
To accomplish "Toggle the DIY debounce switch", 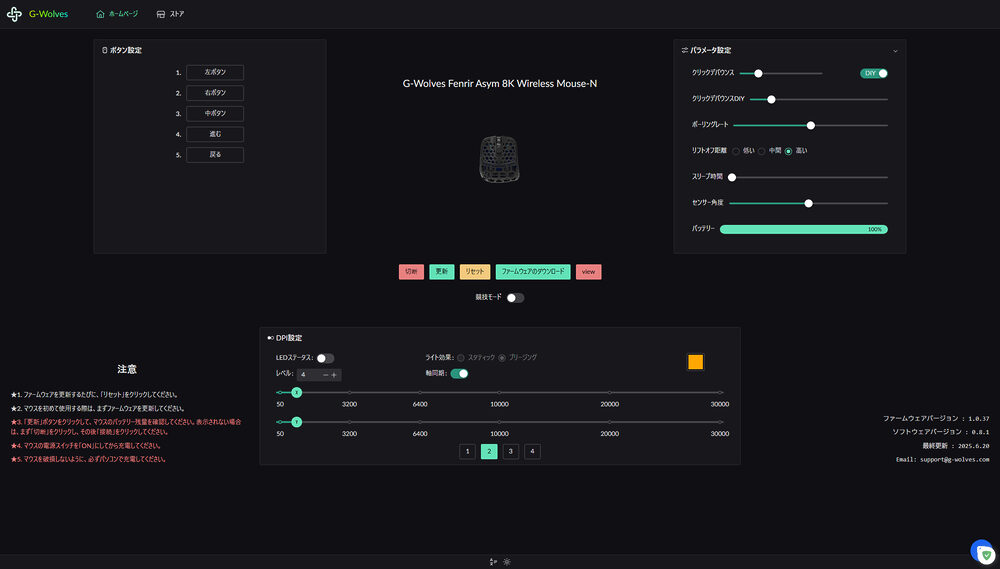I will pyautogui.click(x=874, y=73).
